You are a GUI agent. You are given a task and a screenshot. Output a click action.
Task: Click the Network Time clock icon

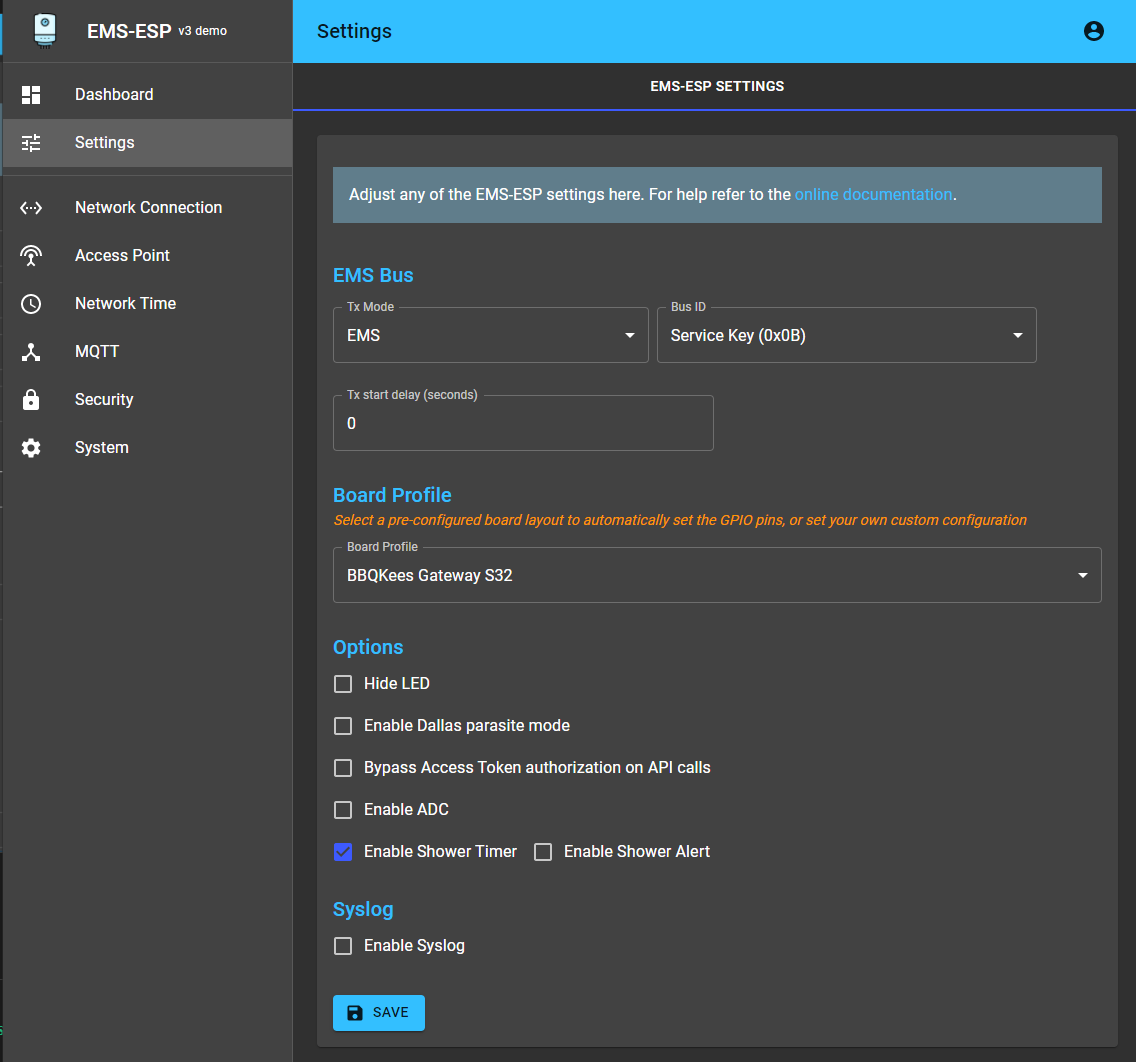pos(31,304)
